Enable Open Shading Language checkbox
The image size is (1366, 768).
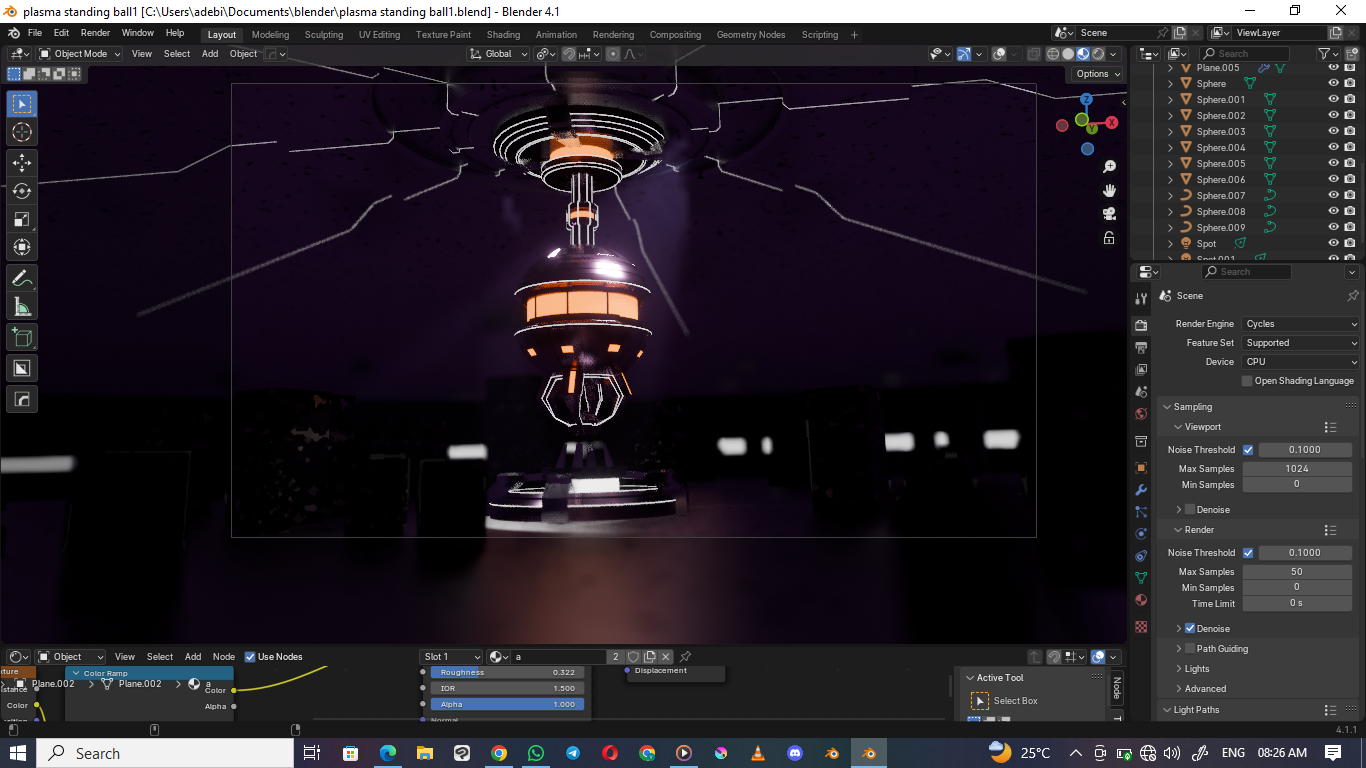coord(1247,381)
